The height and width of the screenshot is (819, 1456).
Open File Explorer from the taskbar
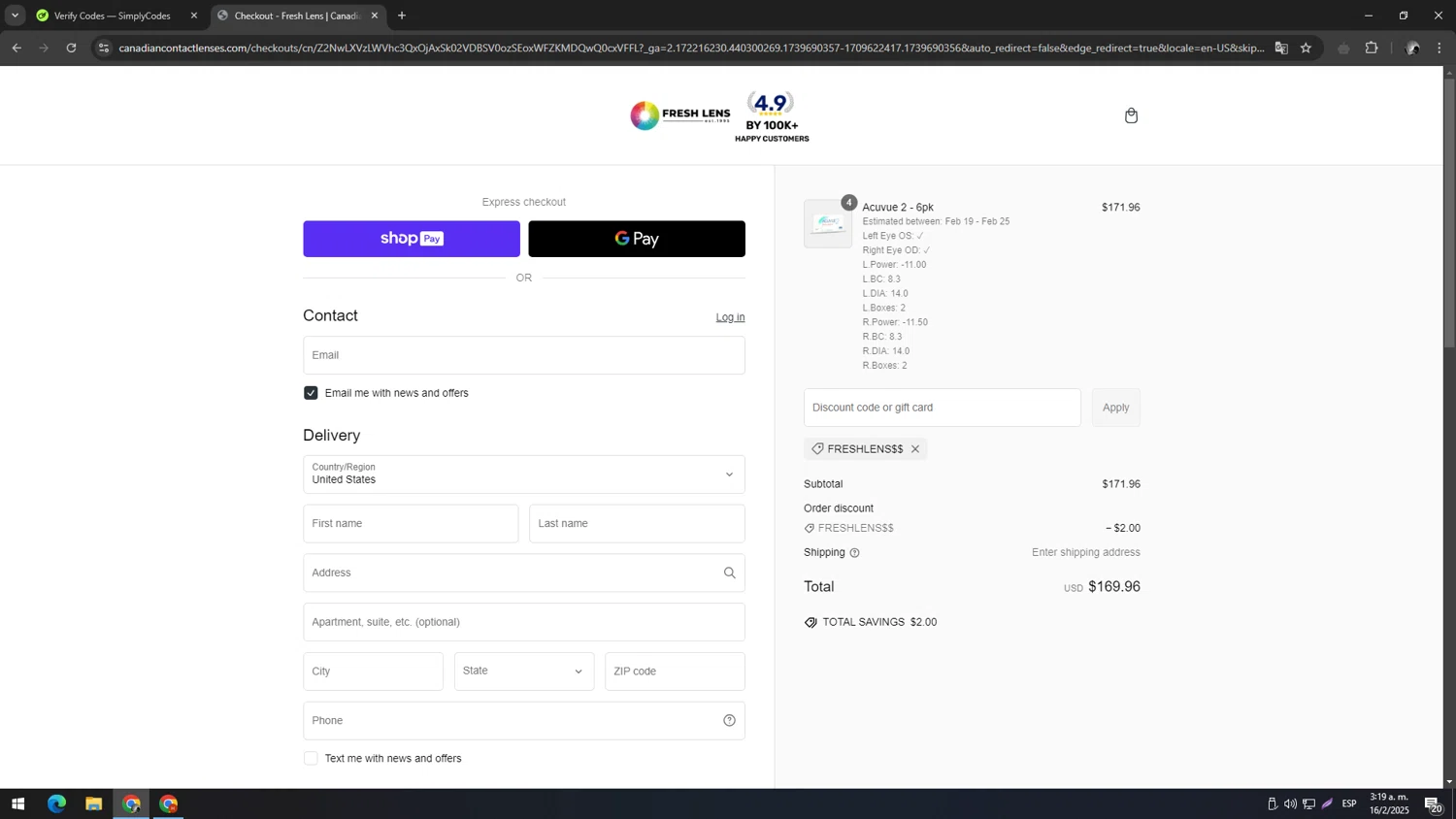tap(93, 804)
